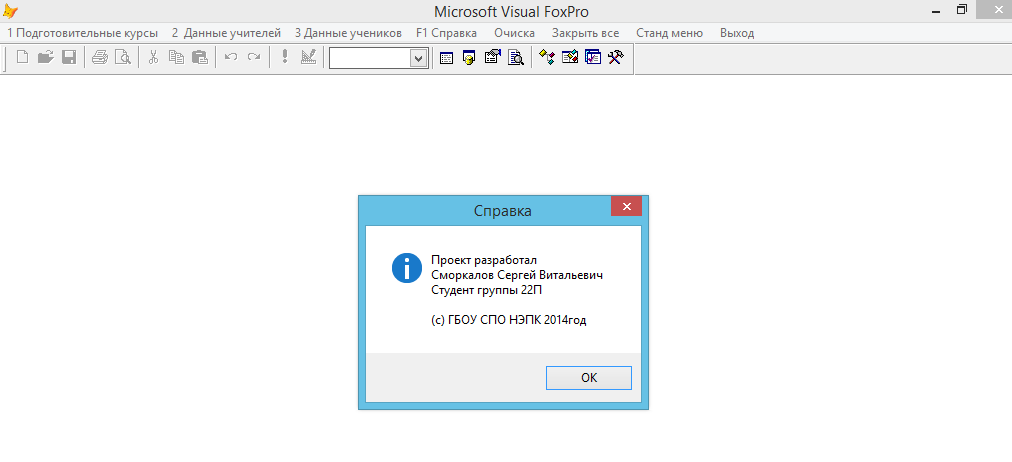Open the Toolbox hammer icon
The width and height of the screenshot is (1012, 462).
coord(616,58)
